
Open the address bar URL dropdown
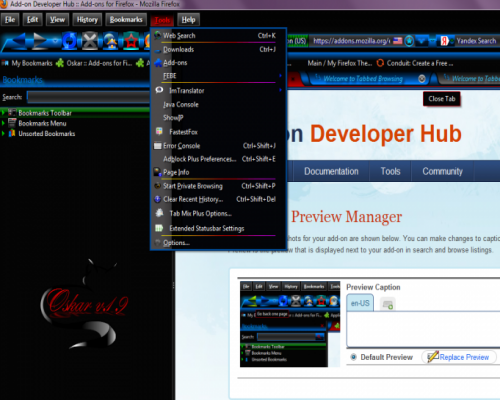click(x=422, y=41)
